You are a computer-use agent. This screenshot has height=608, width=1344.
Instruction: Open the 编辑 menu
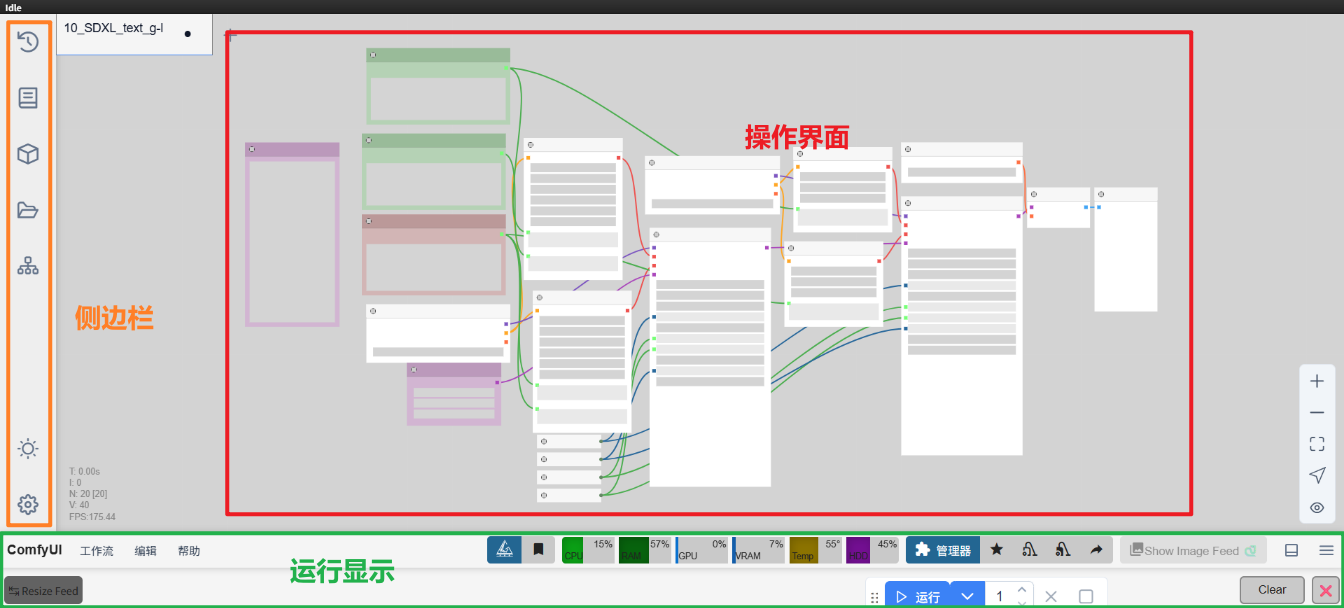pyautogui.click(x=146, y=551)
